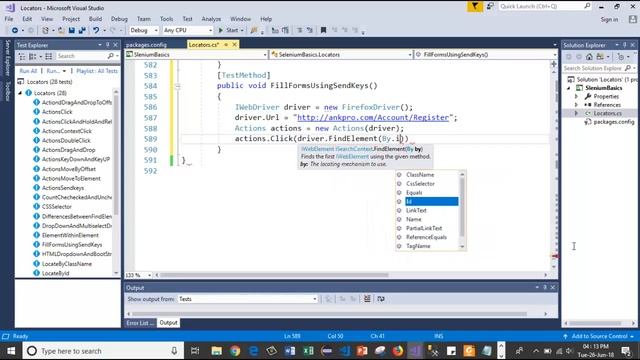This screenshot has height=360, width=640.
Task: Collapse the Locators (28) test group
Action: click(x=20, y=93)
